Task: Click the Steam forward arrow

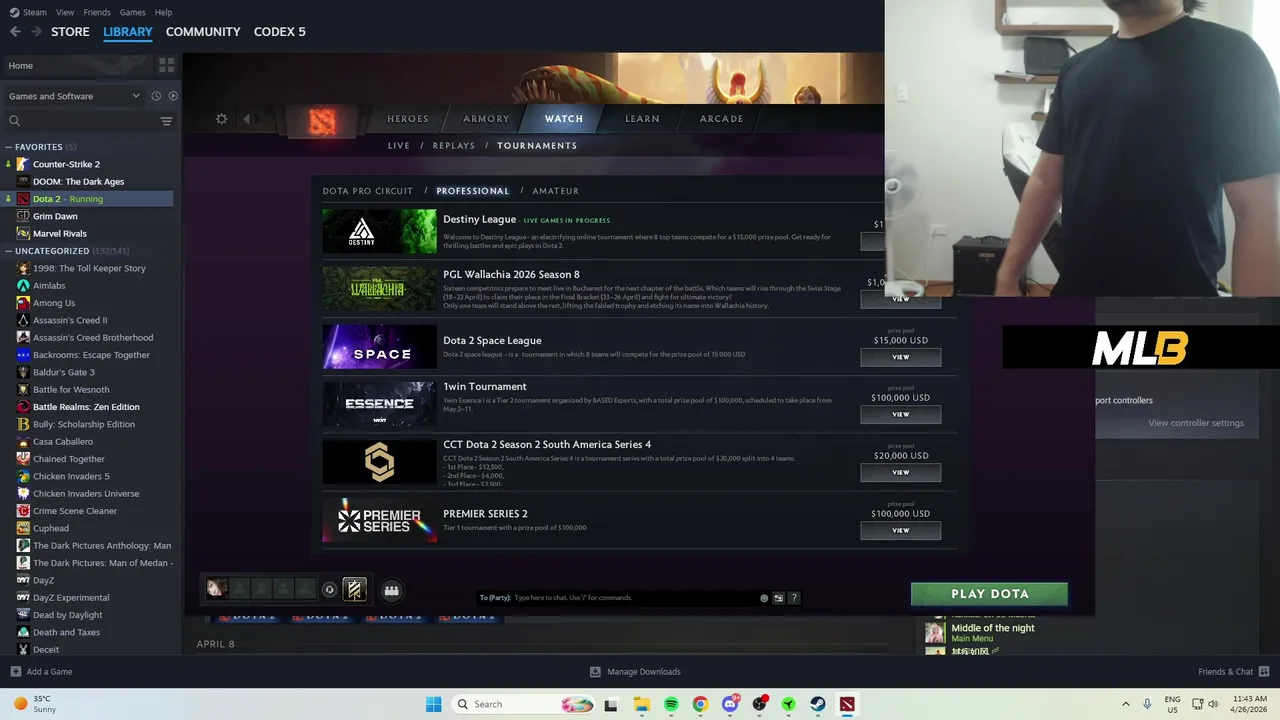Action: click(37, 32)
